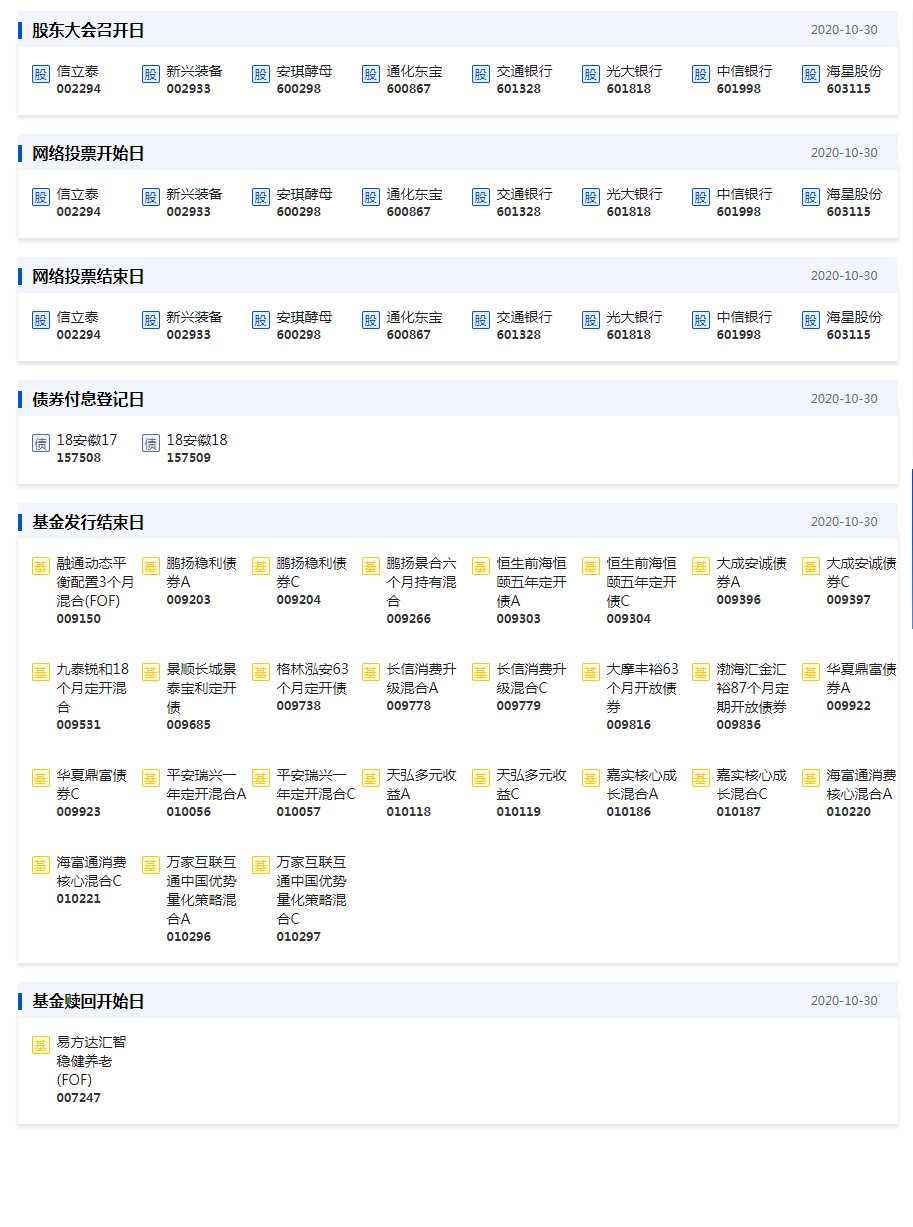Click the bond icon beside 18安徽17

tap(41, 443)
